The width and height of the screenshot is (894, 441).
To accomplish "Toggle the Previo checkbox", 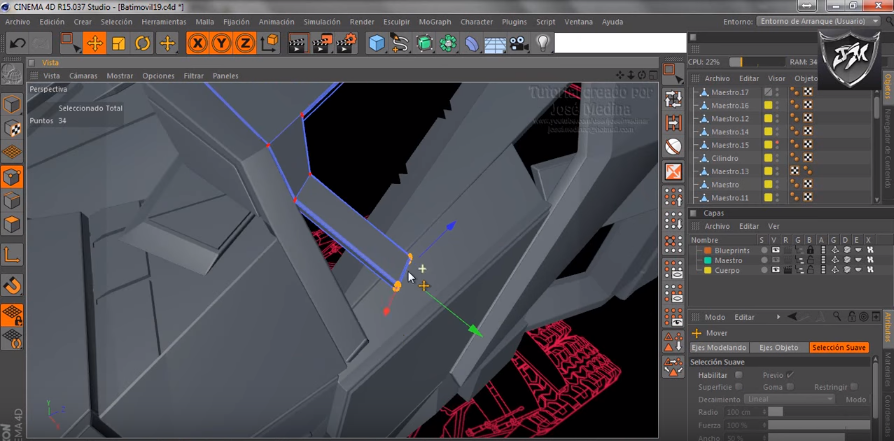I will (x=790, y=375).
